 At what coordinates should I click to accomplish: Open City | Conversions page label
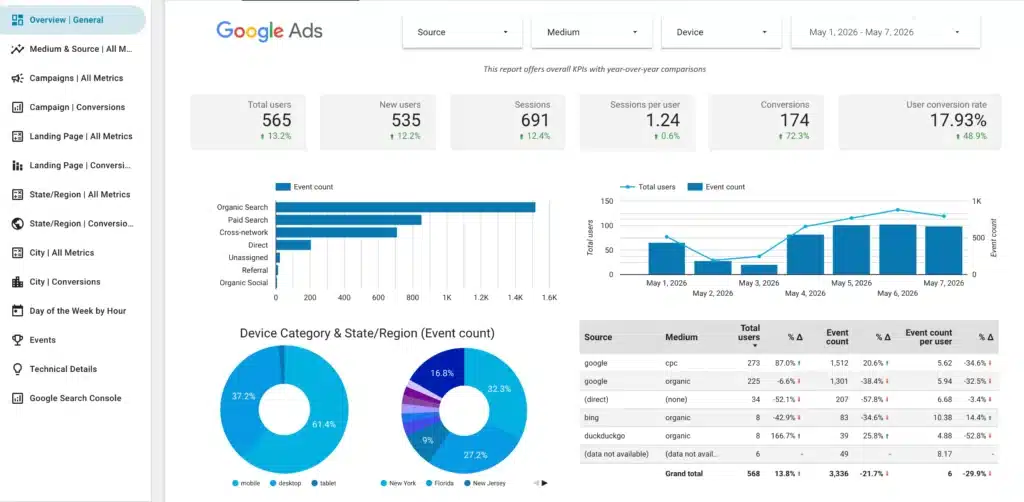[x=65, y=282]
